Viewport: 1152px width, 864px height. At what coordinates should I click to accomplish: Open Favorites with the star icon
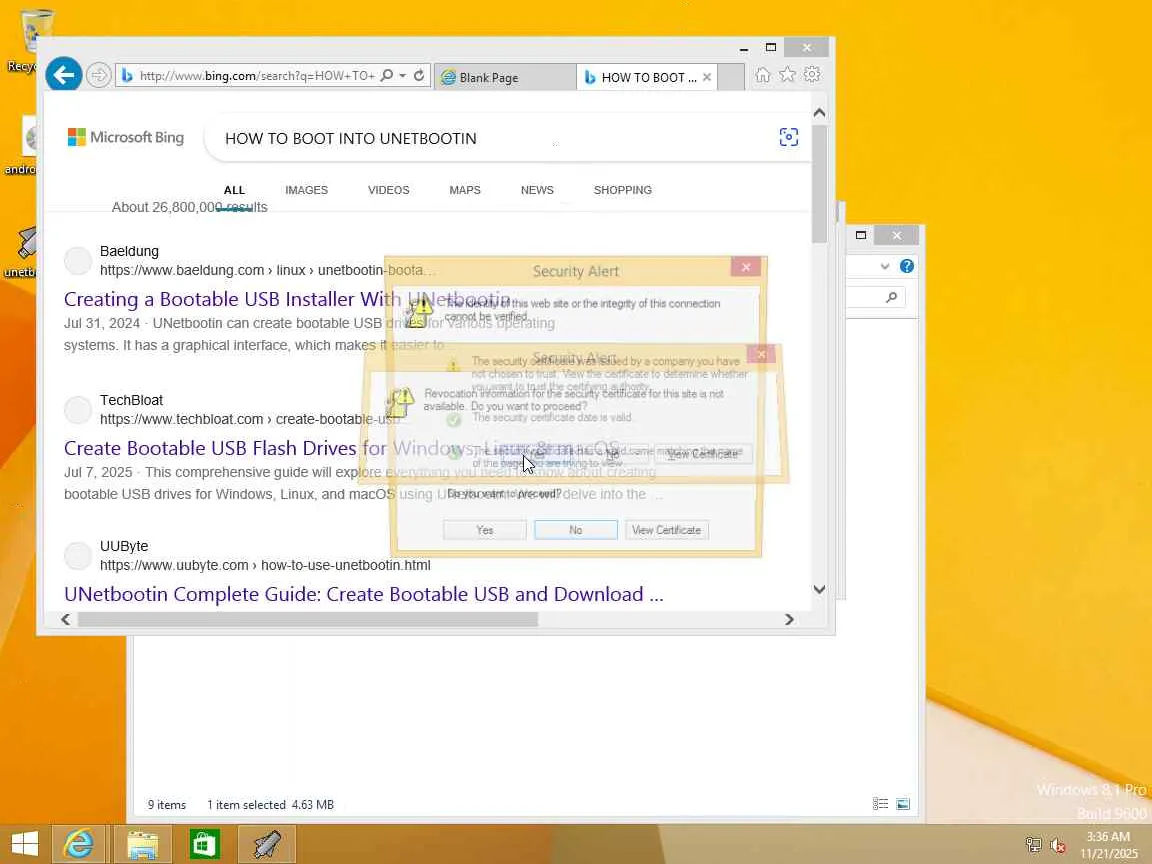tap(788, 74)
